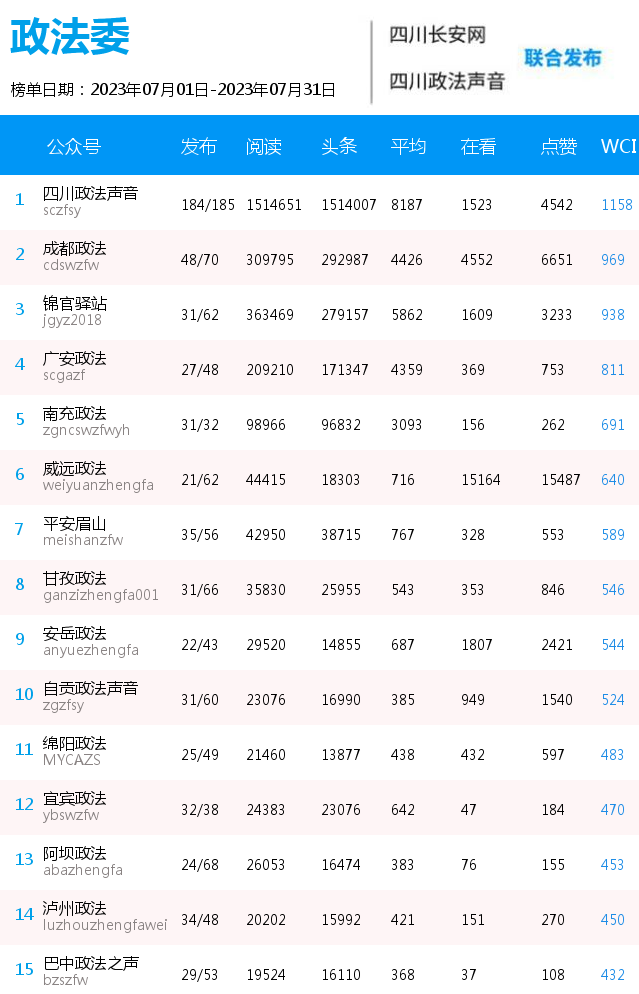Image resolution: width=639 pixels, height=994 pixels.
Task: Click the WCI column header
Action: pyautogui.click(x=618, y=146)
